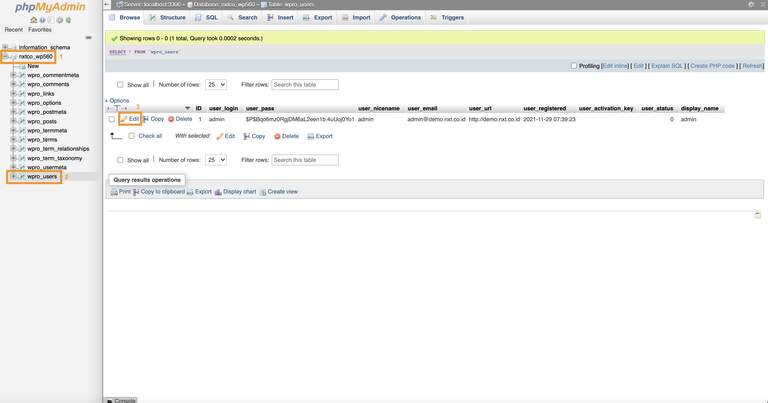The image size is (768, 403).
Task: Switch to the Structure tab
Action: [168, 18]
